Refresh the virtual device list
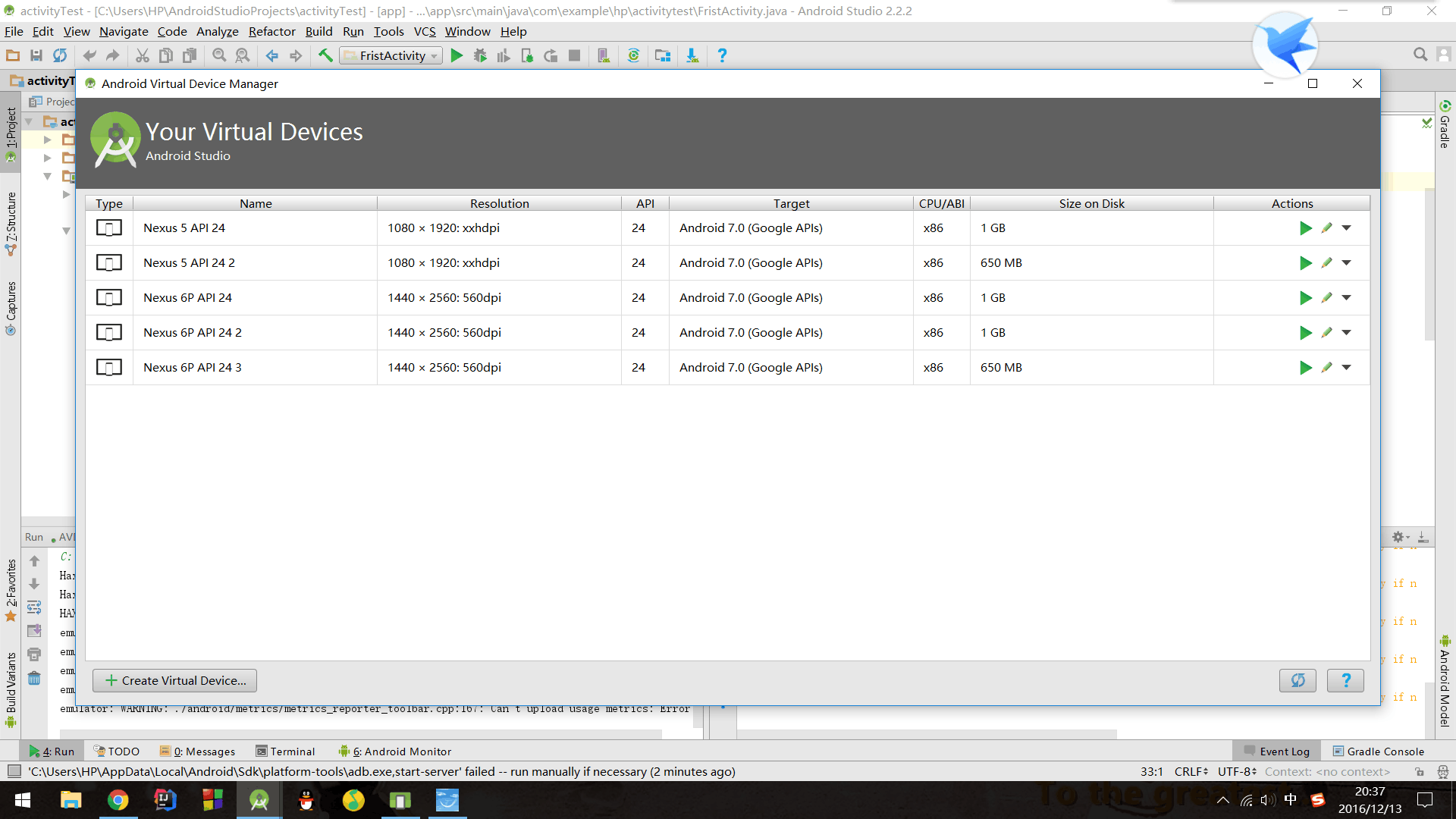The height and width of the screenshot is (819, 1456). pyautogui.click(x=1298, y=681)
